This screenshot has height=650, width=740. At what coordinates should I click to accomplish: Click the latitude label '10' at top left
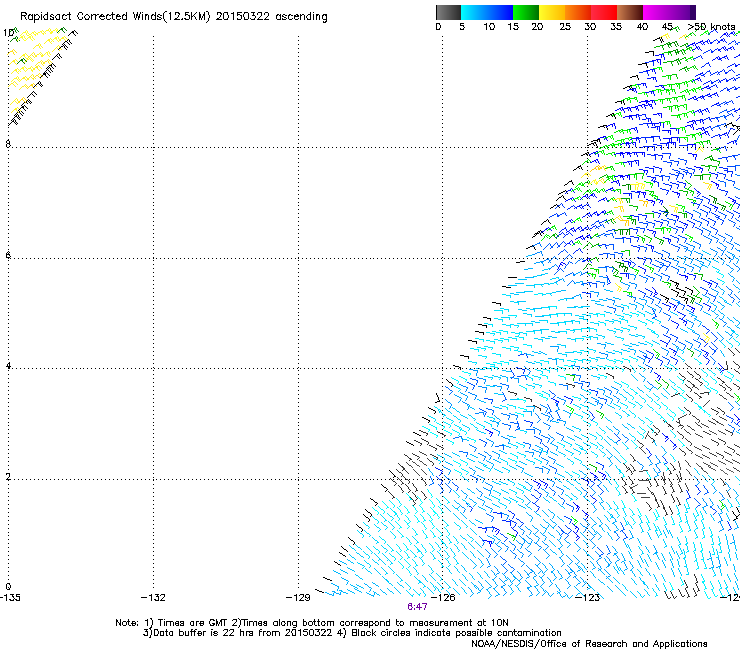click(8, 33)
